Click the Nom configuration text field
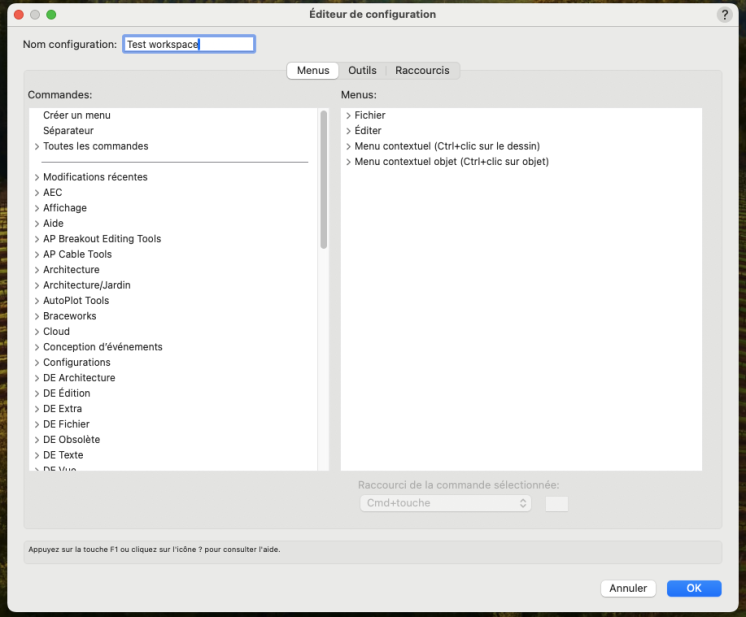 (188, 44)
